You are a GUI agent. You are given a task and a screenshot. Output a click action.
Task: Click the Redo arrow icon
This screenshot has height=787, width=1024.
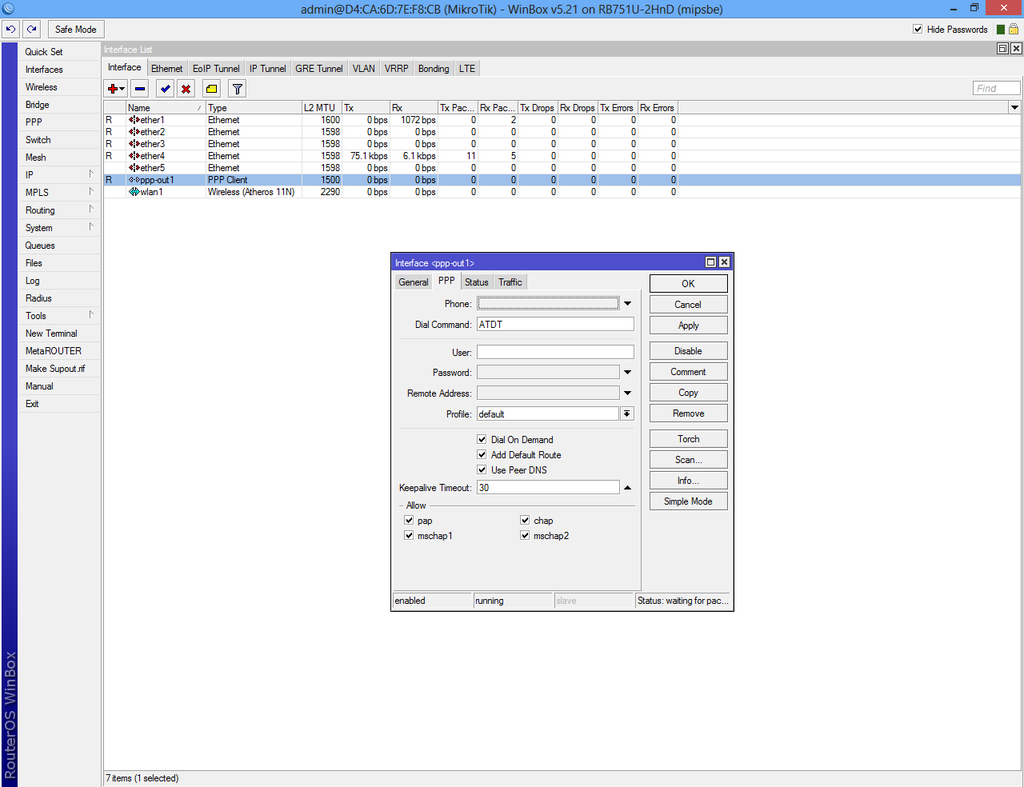(30, 29)
